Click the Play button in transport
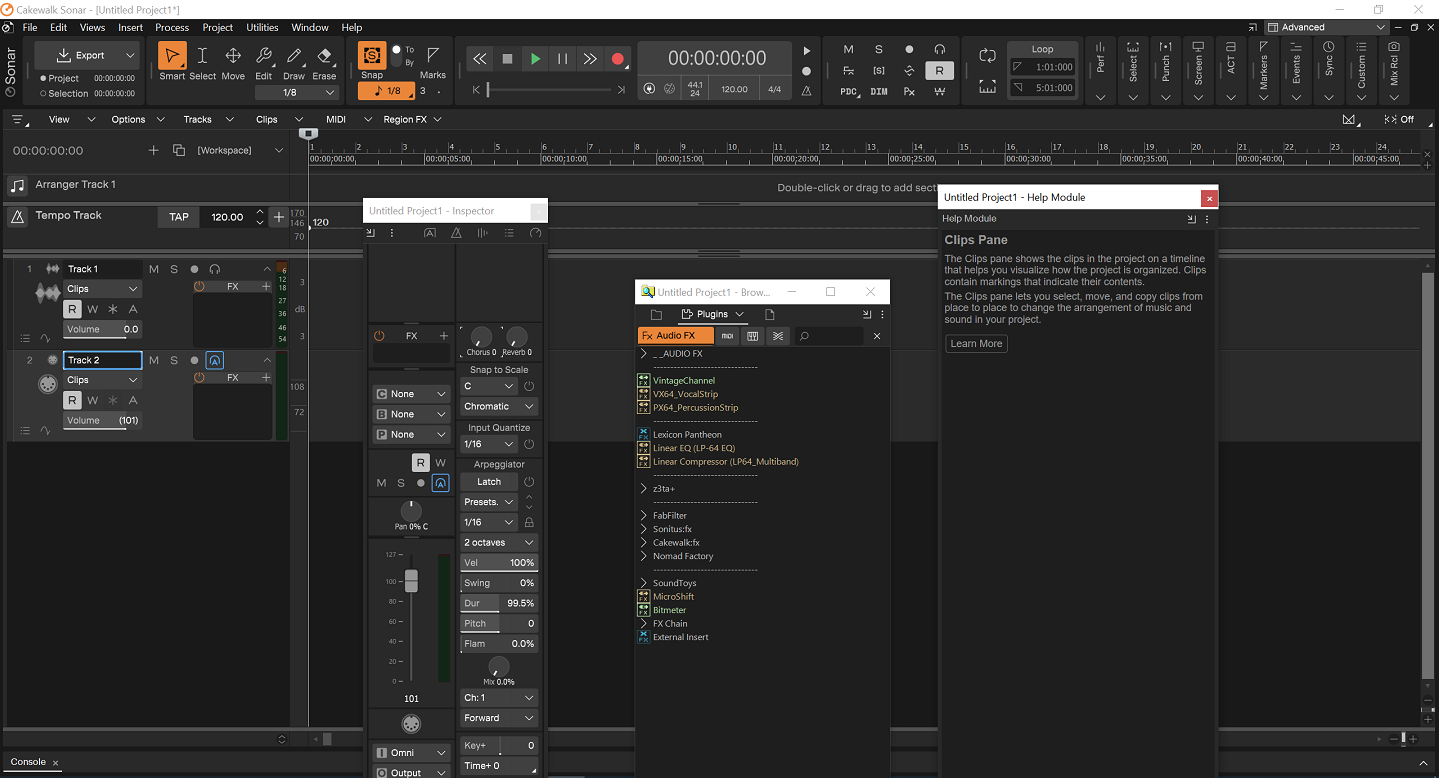 535,59
